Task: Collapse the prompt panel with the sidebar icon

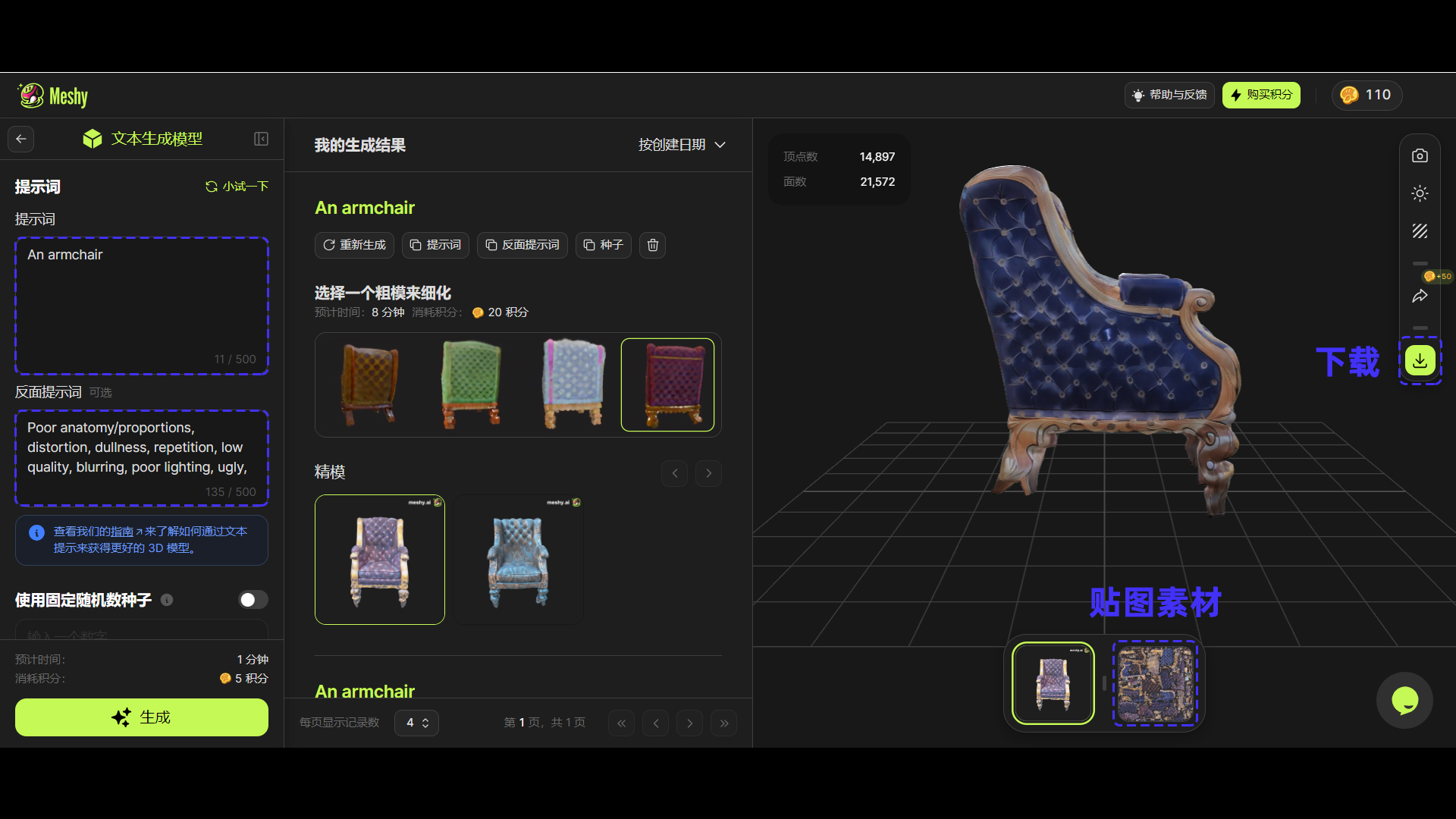Action: (x=261, y=139)
